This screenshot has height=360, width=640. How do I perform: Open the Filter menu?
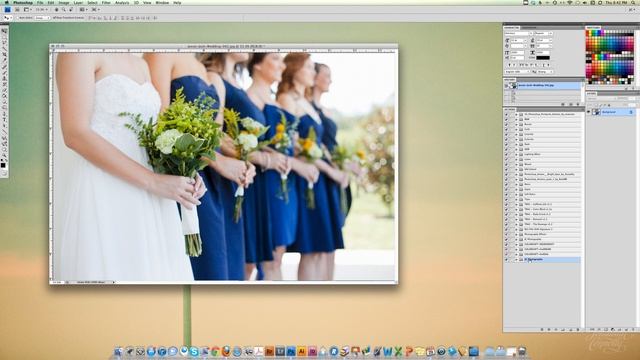click(106, 2)
